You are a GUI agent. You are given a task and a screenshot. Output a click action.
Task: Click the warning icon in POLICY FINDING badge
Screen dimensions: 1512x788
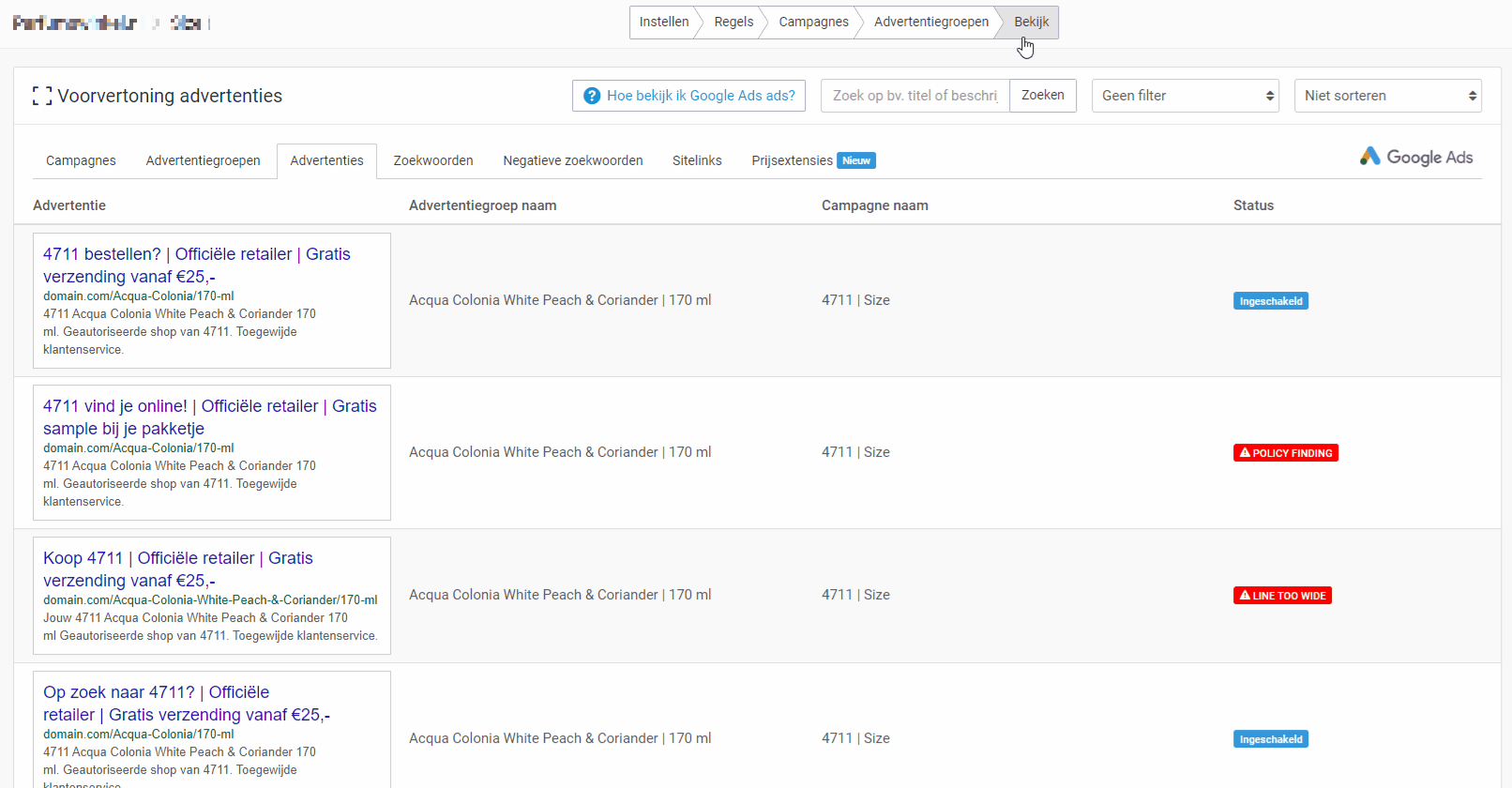(1245, 453)
